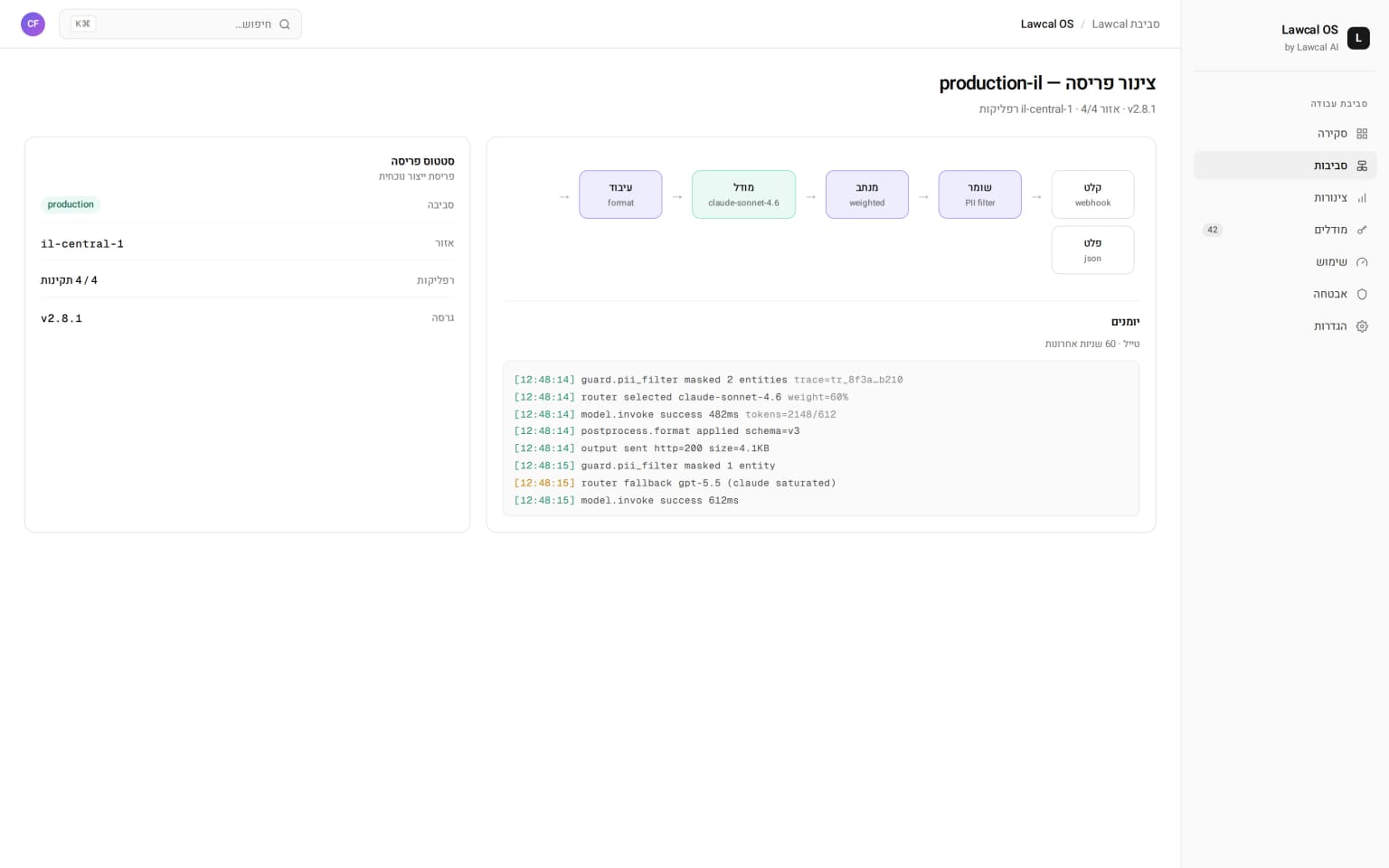Screen dimensions: 1389x868
Task: Click the 42 badge beside מודלים
Action: click(1213, 230)
